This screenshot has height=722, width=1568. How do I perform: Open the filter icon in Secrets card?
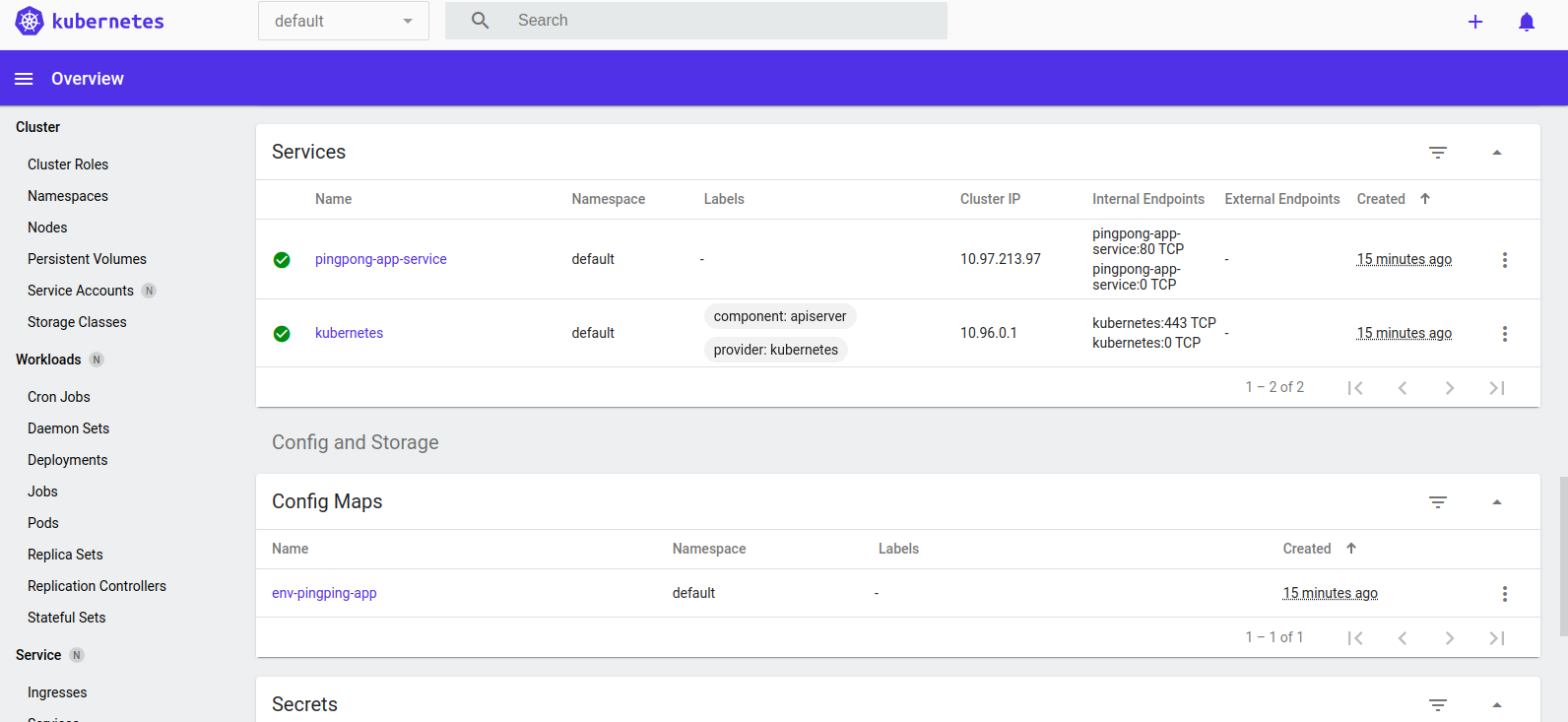tap(1438, 705)
